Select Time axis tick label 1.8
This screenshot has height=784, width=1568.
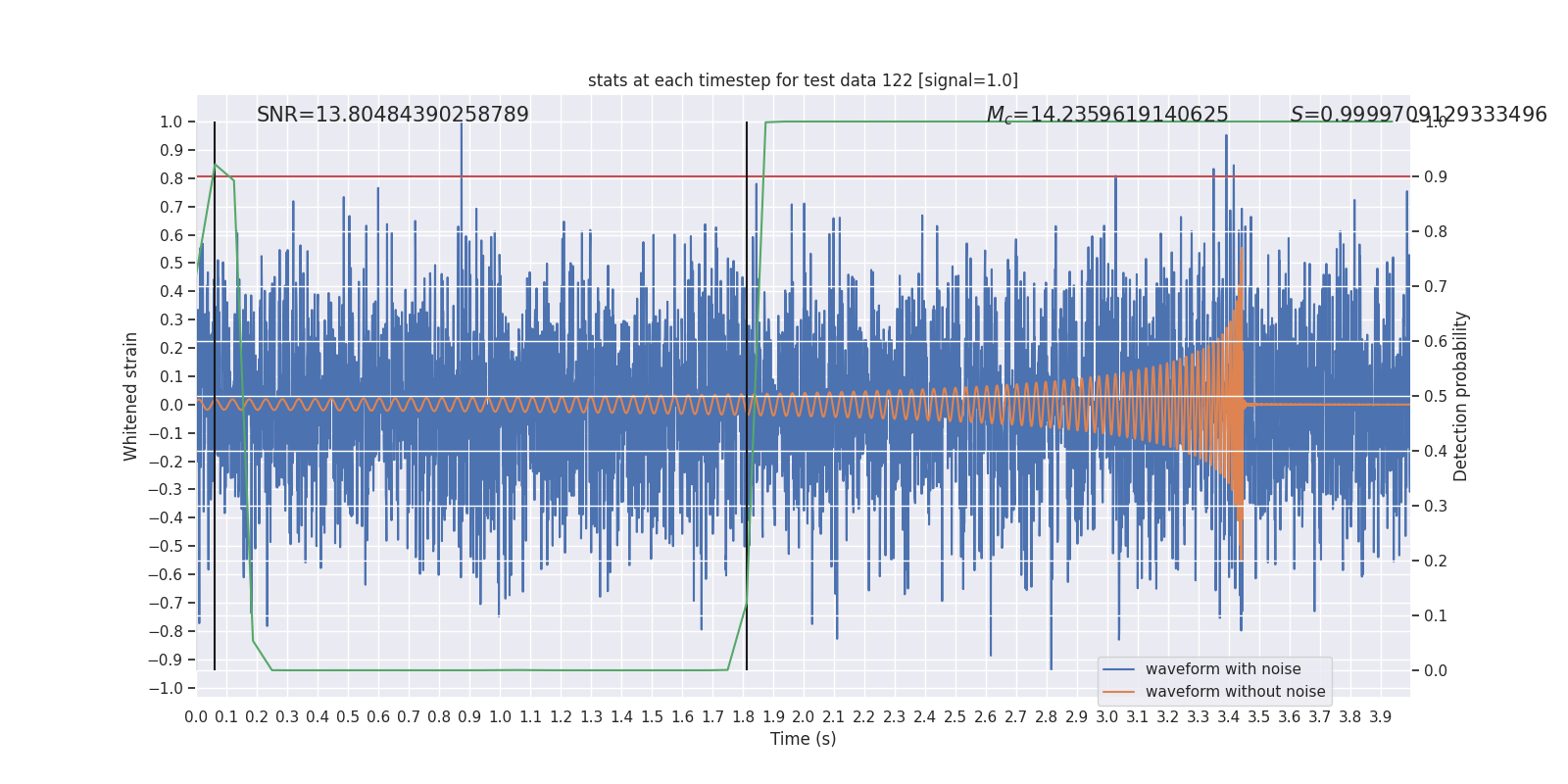pos(743,717)
